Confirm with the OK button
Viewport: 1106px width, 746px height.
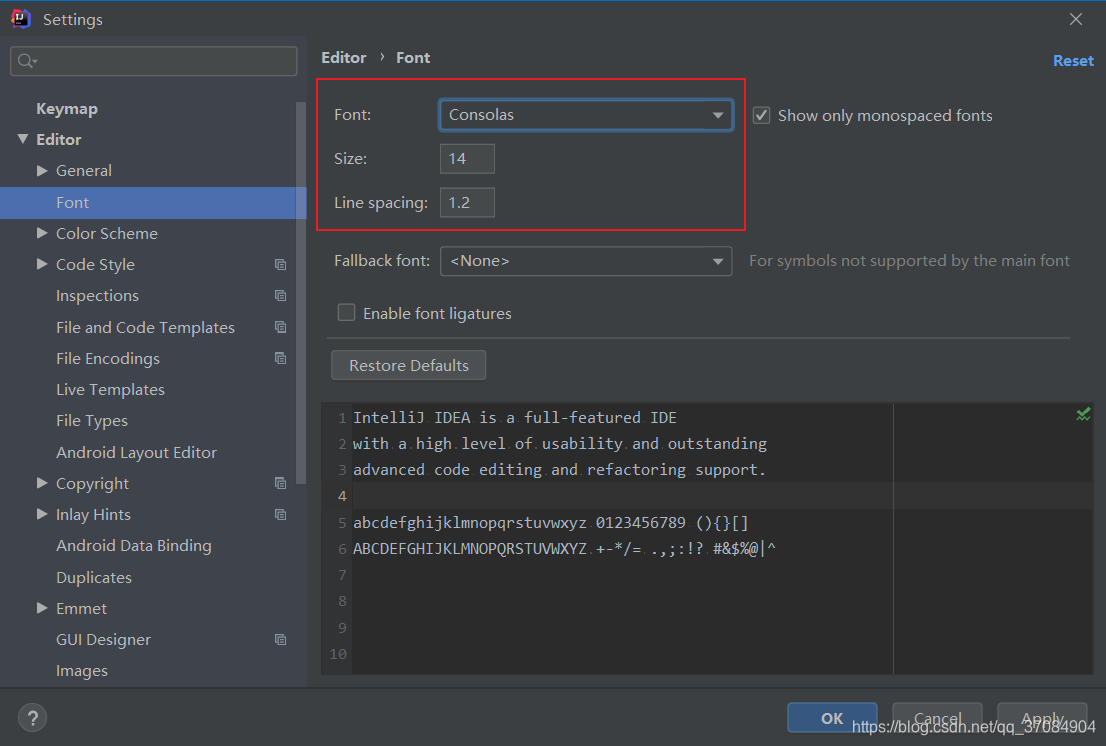[x=832, y=718]
